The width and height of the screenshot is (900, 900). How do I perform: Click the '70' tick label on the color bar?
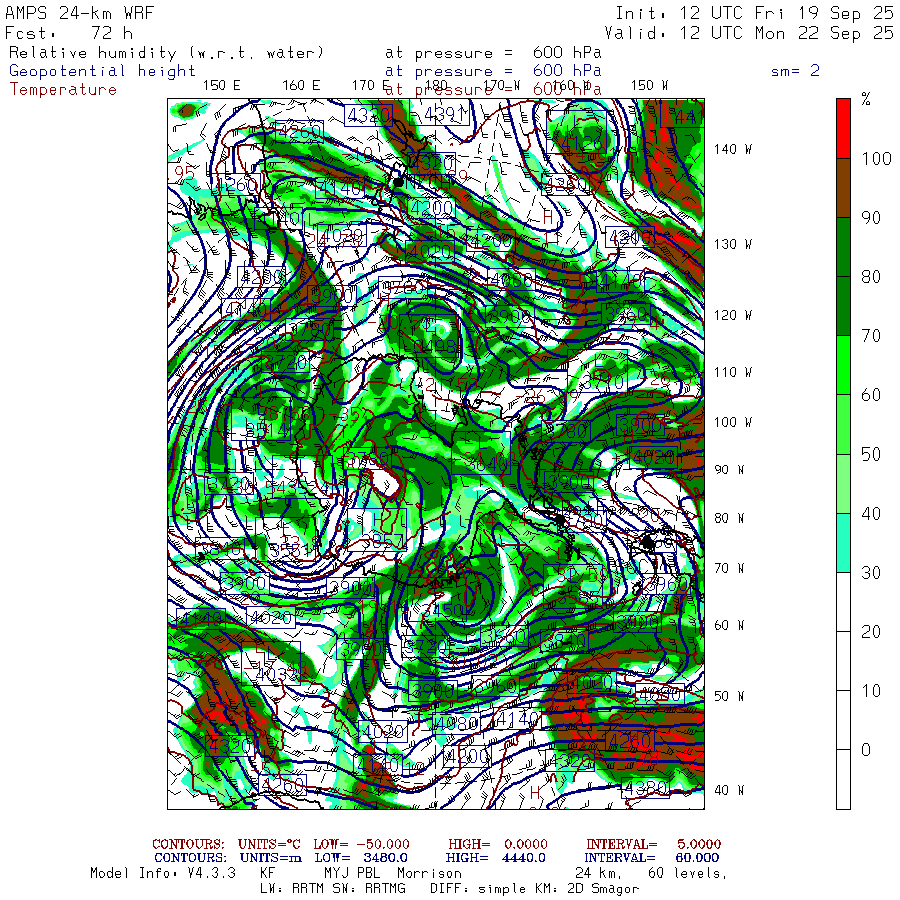point(871,336)
